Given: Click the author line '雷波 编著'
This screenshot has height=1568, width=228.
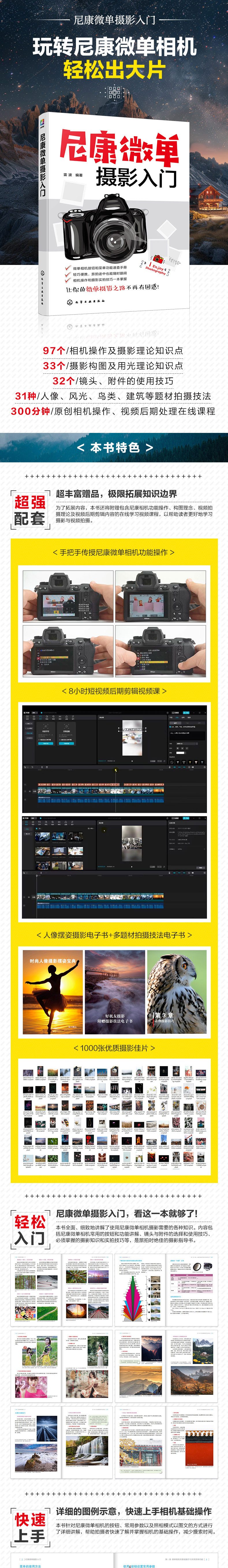Looking at the screenshot, I should [73, 175].
